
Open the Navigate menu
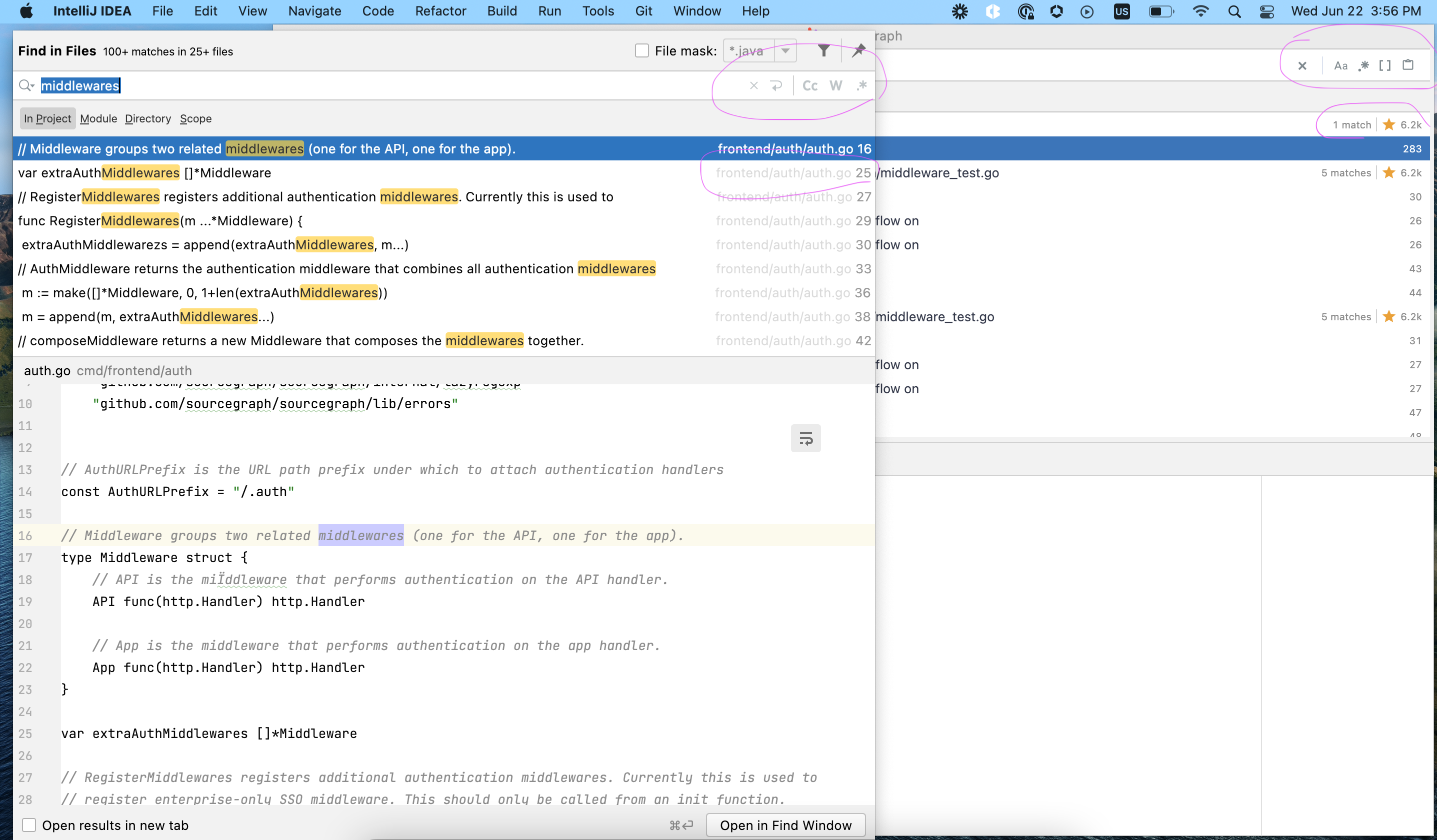click(314, 11)
